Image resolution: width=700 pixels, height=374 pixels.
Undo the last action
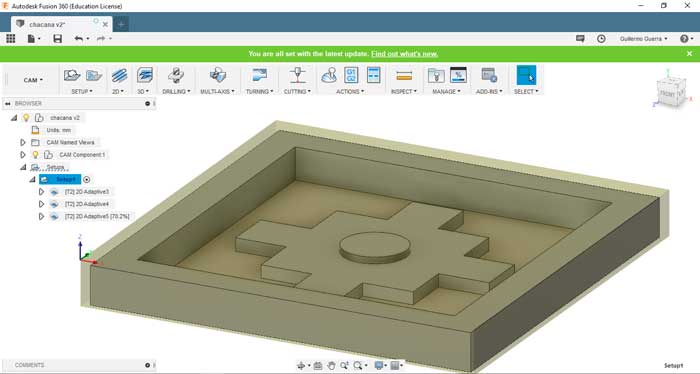[x=79, y=39]
